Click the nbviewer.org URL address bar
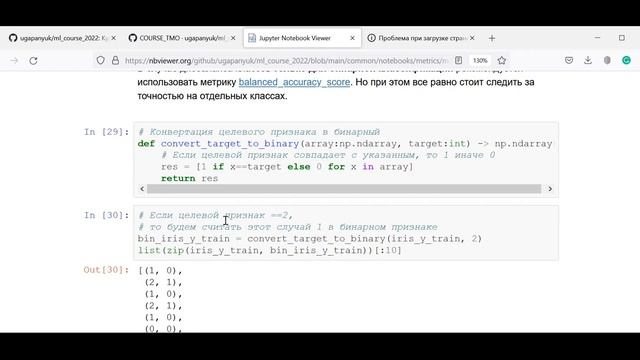The height and width of the screenshot is (360, 640). tap(286, 60)
